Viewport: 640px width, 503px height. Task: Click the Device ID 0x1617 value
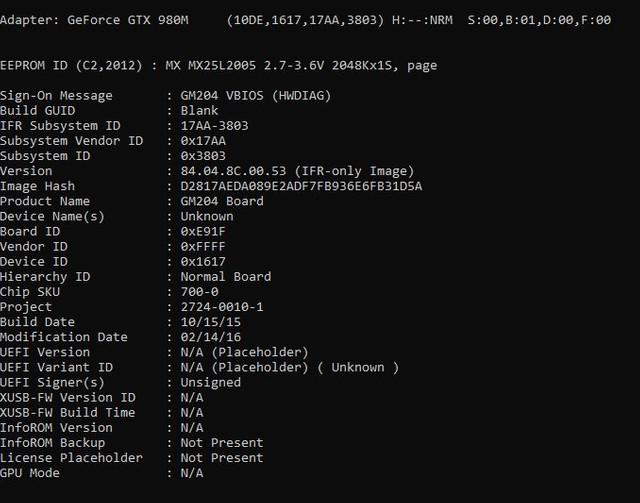pyautogui.click(x=203, y=262)
